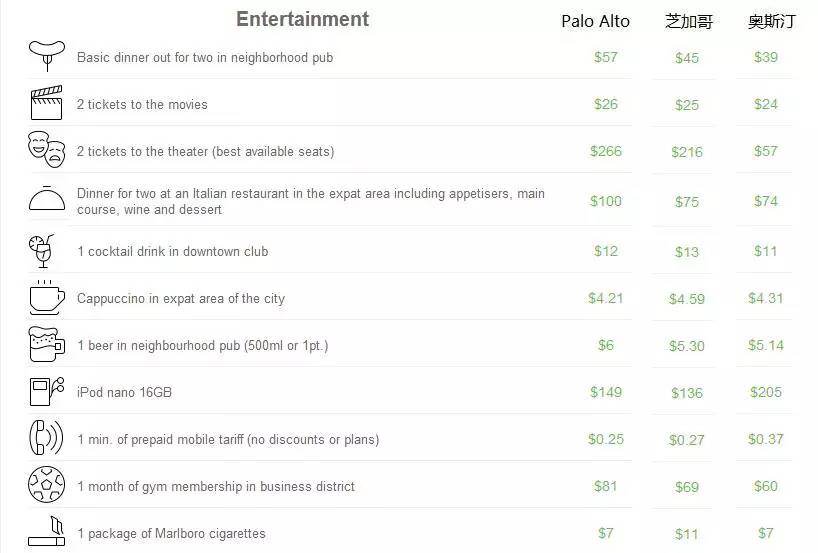
Task: Select the theater masks icon
Action: [46, 150]
